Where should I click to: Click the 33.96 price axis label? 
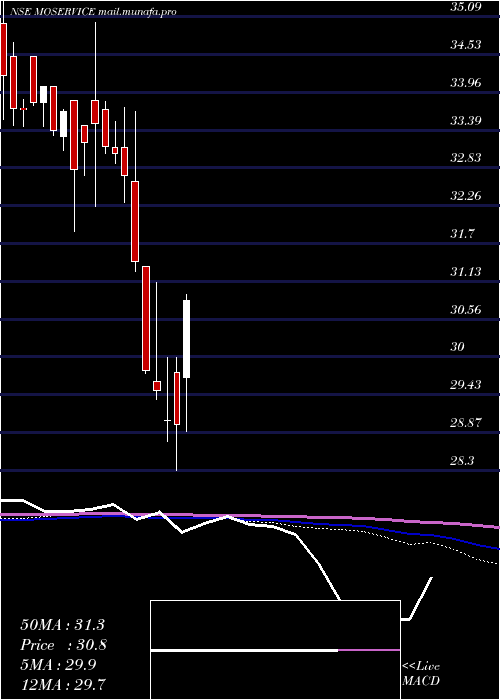[466, 83]
